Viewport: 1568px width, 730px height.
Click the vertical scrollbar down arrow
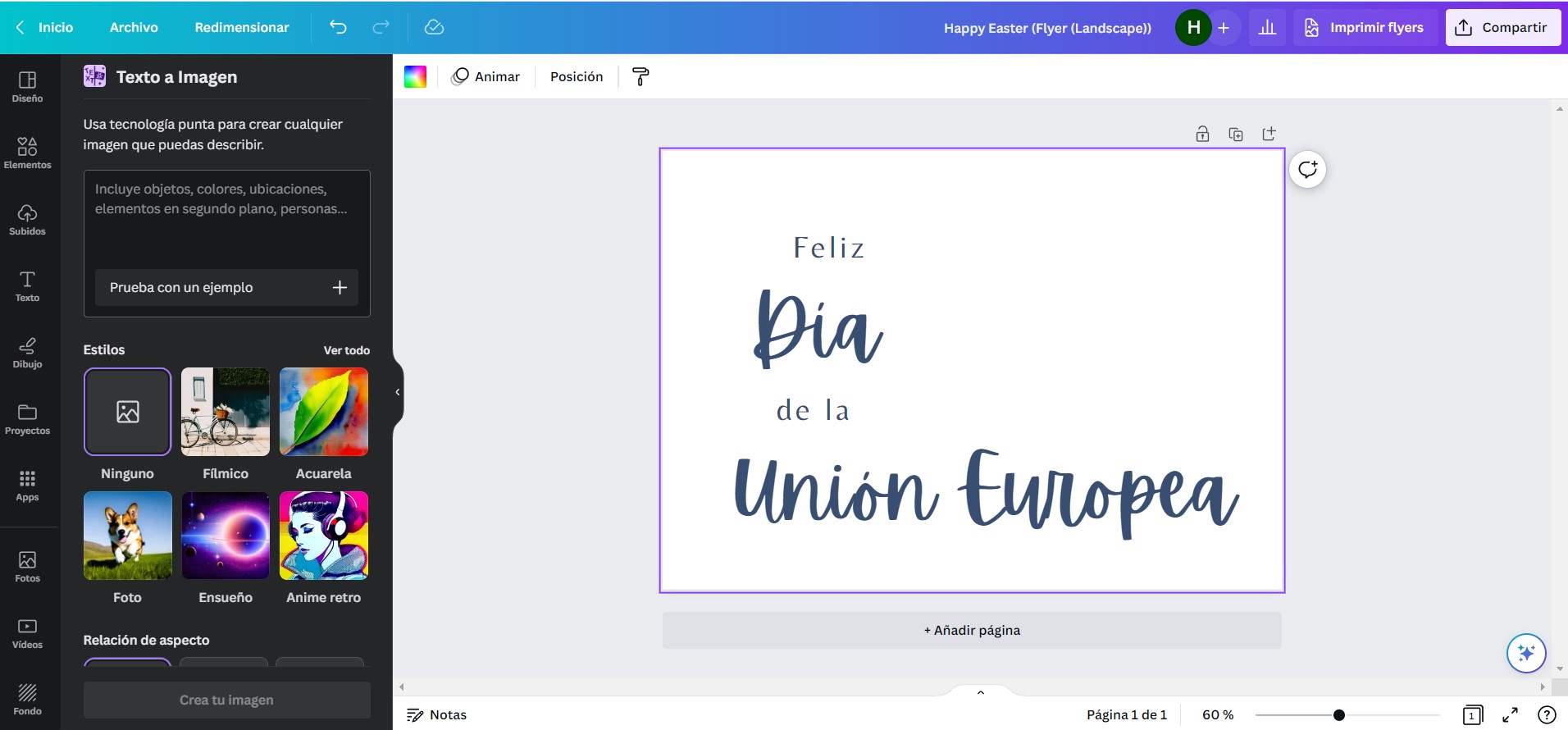[1560, 669]
